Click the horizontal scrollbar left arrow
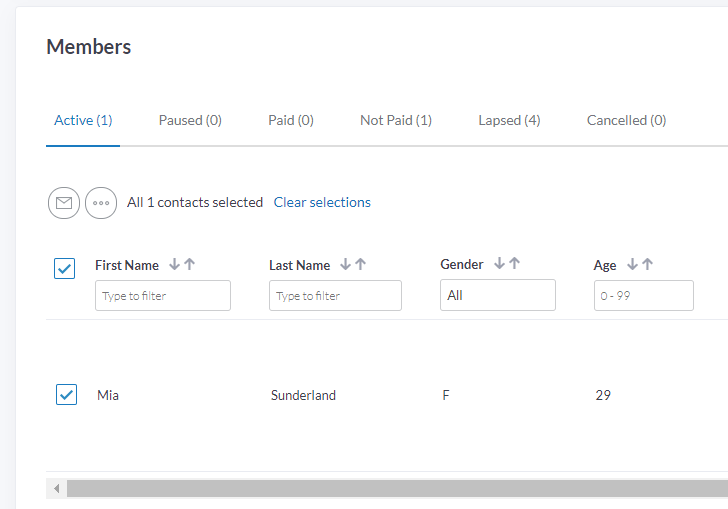The image size is (728, 509). point(57,489)
